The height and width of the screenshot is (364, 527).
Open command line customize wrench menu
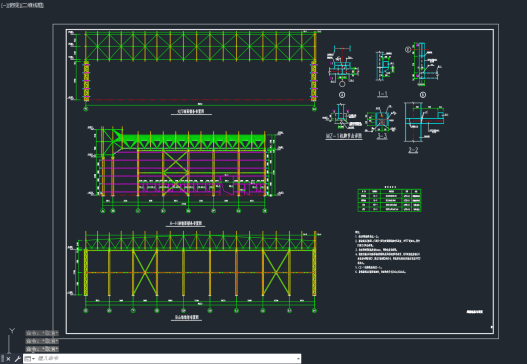pyautogui.click(x=17, y=359)
